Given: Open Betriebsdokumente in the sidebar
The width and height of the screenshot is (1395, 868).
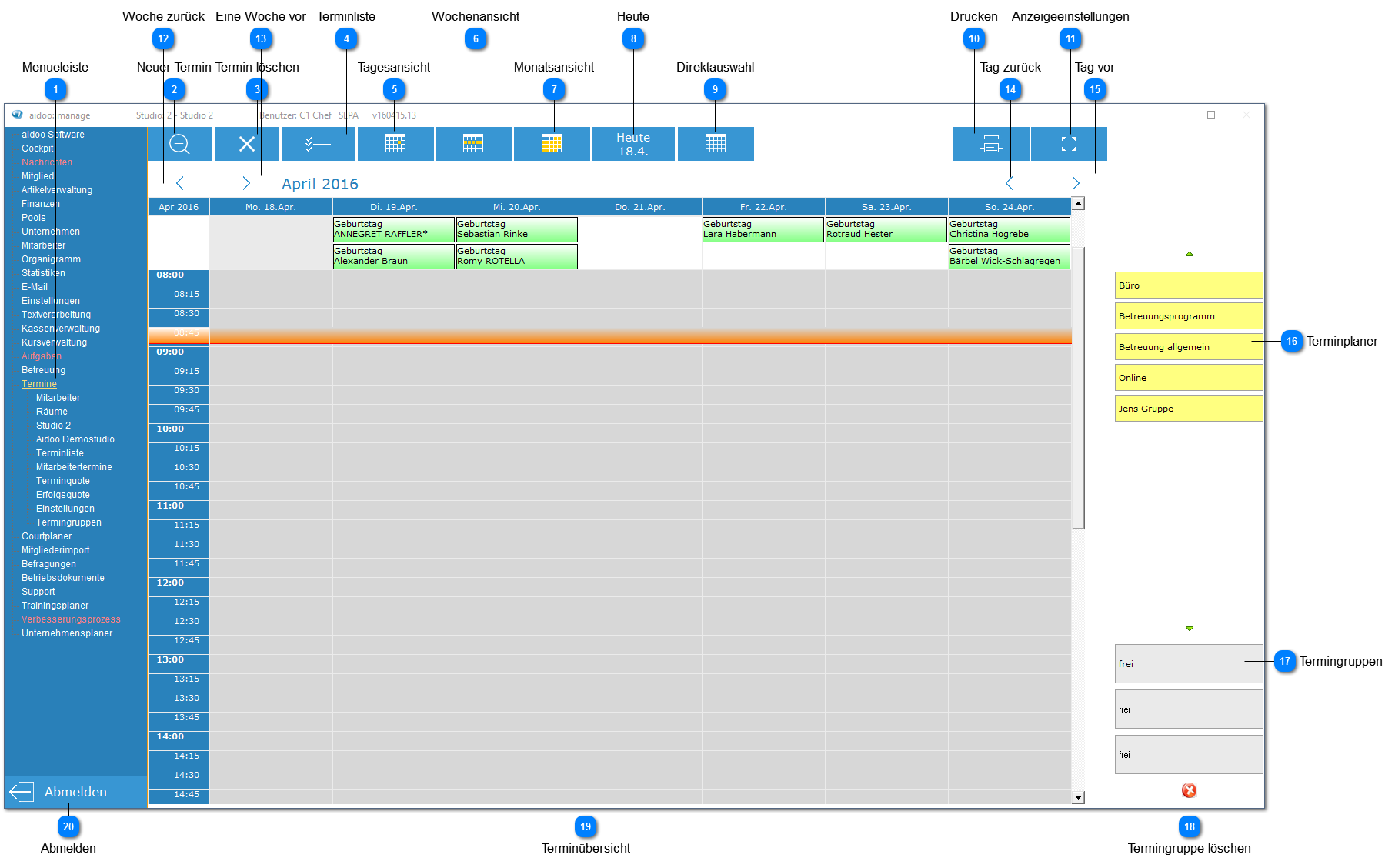Looking at the screenshot, I should [x=63, y=578].
